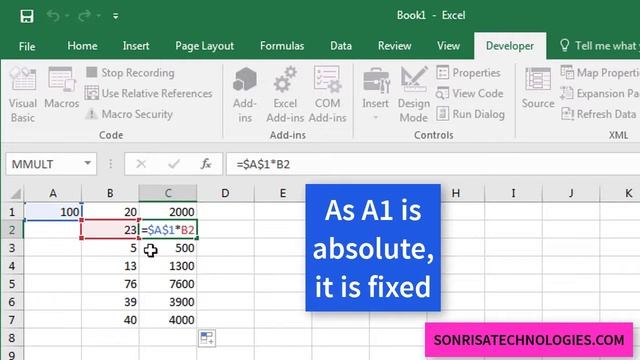This screenshot has height=360, width=640.
Task: Select column C header
Action: tap(168, 193)
